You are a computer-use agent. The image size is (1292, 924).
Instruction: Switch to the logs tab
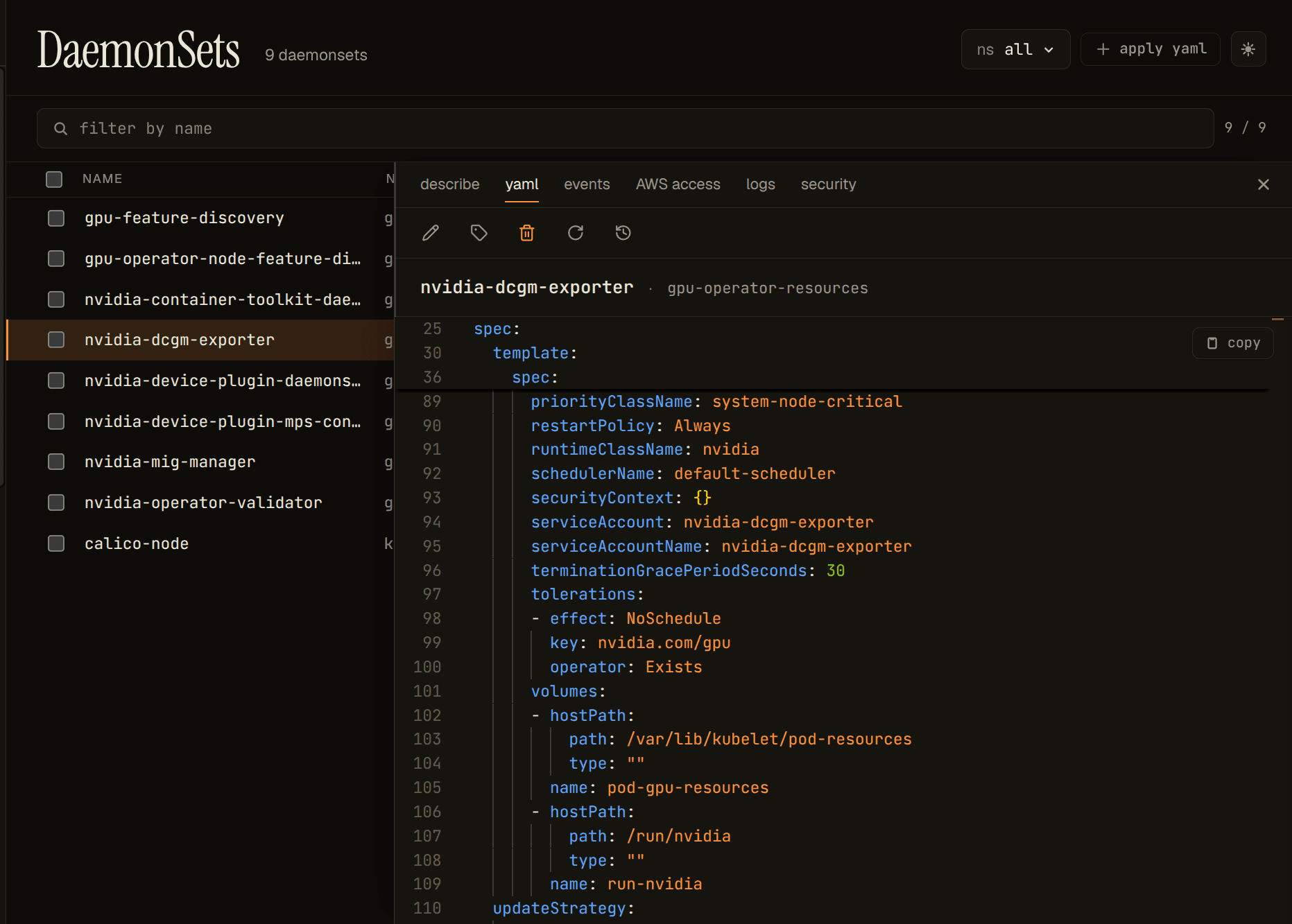(761, 184)
